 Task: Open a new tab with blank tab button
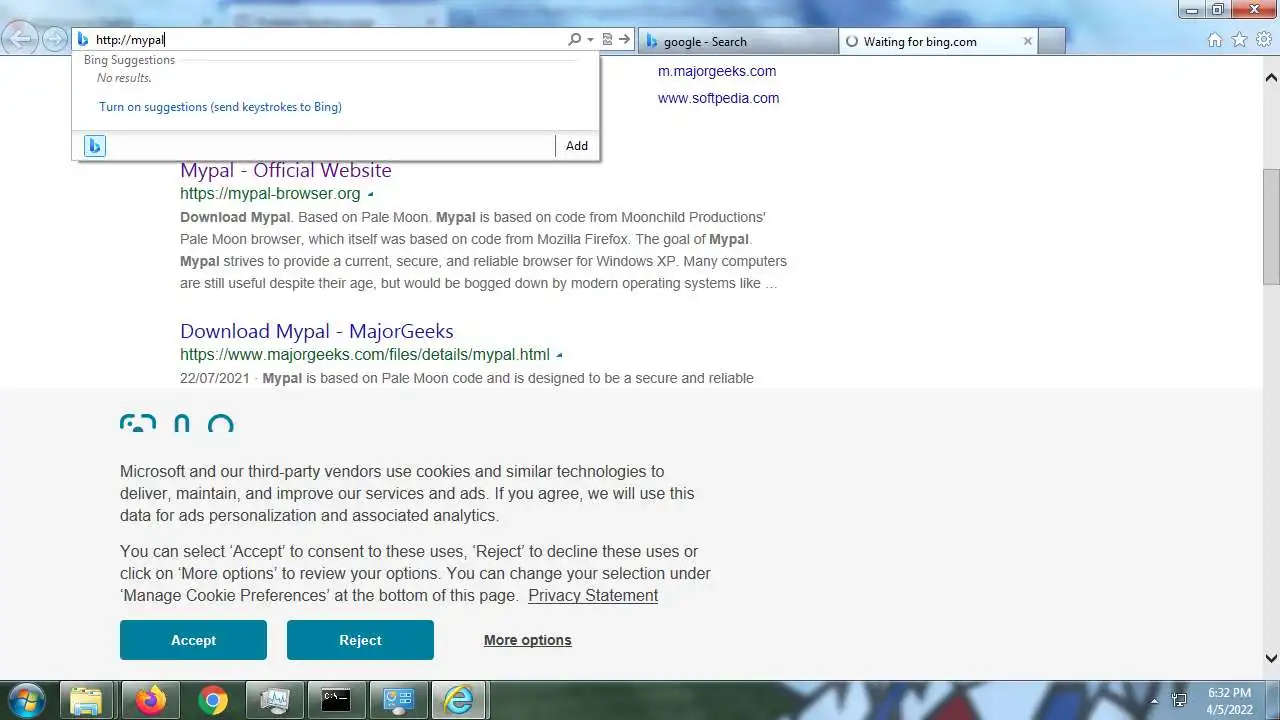[1052, 41]
